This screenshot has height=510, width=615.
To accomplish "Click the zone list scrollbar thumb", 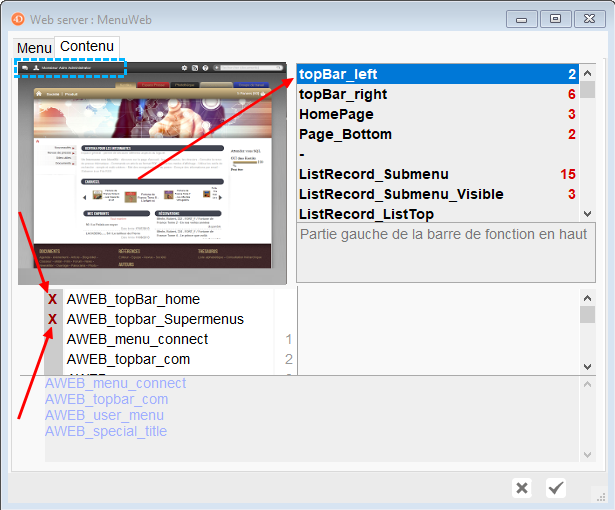I will [x=587, y=89].
